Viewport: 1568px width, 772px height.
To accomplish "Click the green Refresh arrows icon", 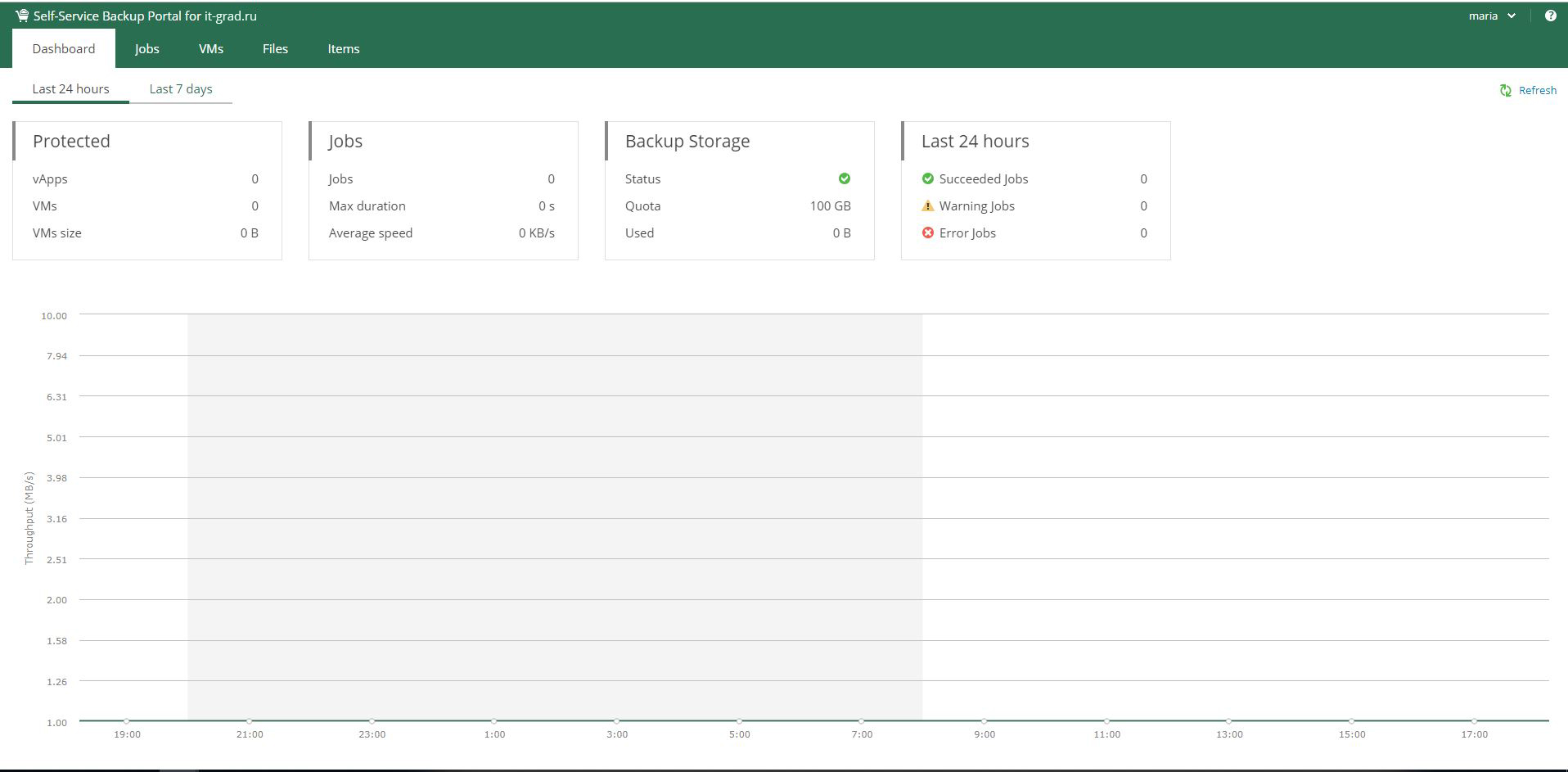I will 1505,90.
